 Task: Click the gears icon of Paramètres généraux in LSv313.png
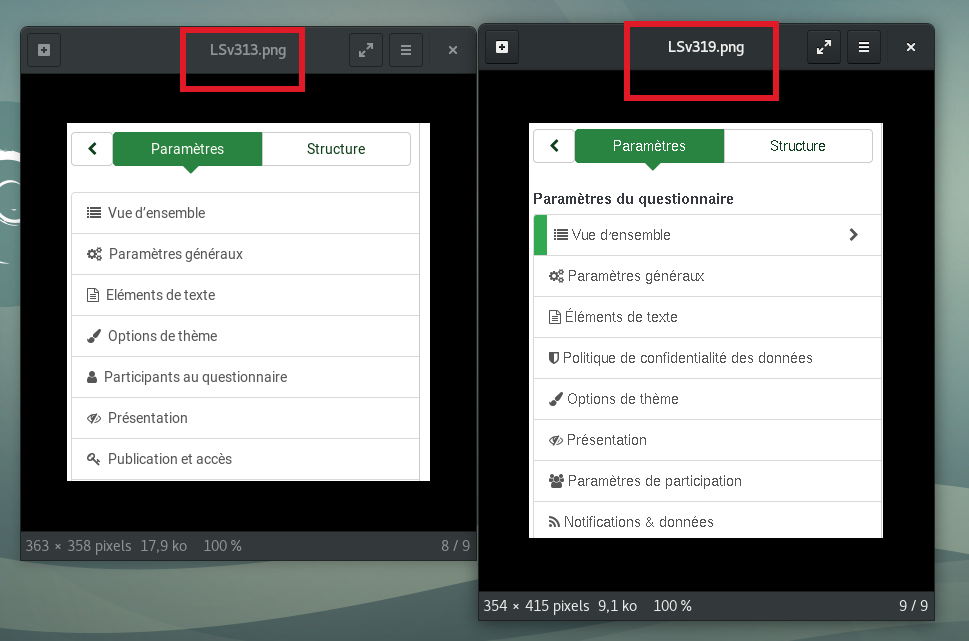click(94, 254)
